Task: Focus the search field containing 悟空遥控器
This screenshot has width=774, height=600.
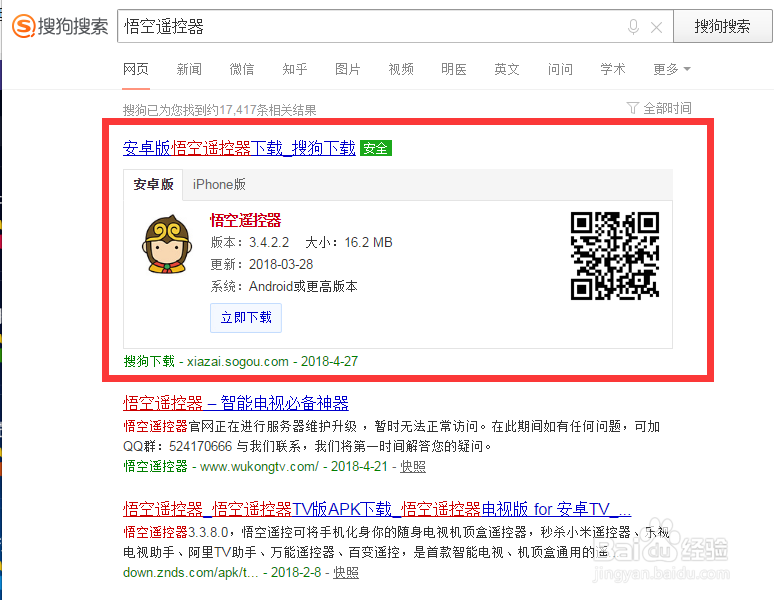Action: (395, 26)
